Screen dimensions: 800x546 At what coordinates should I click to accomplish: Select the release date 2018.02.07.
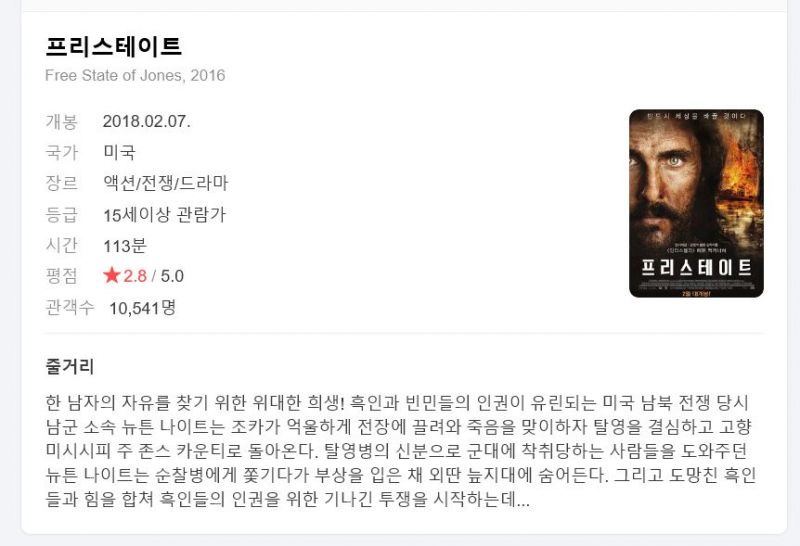point(147,121)
